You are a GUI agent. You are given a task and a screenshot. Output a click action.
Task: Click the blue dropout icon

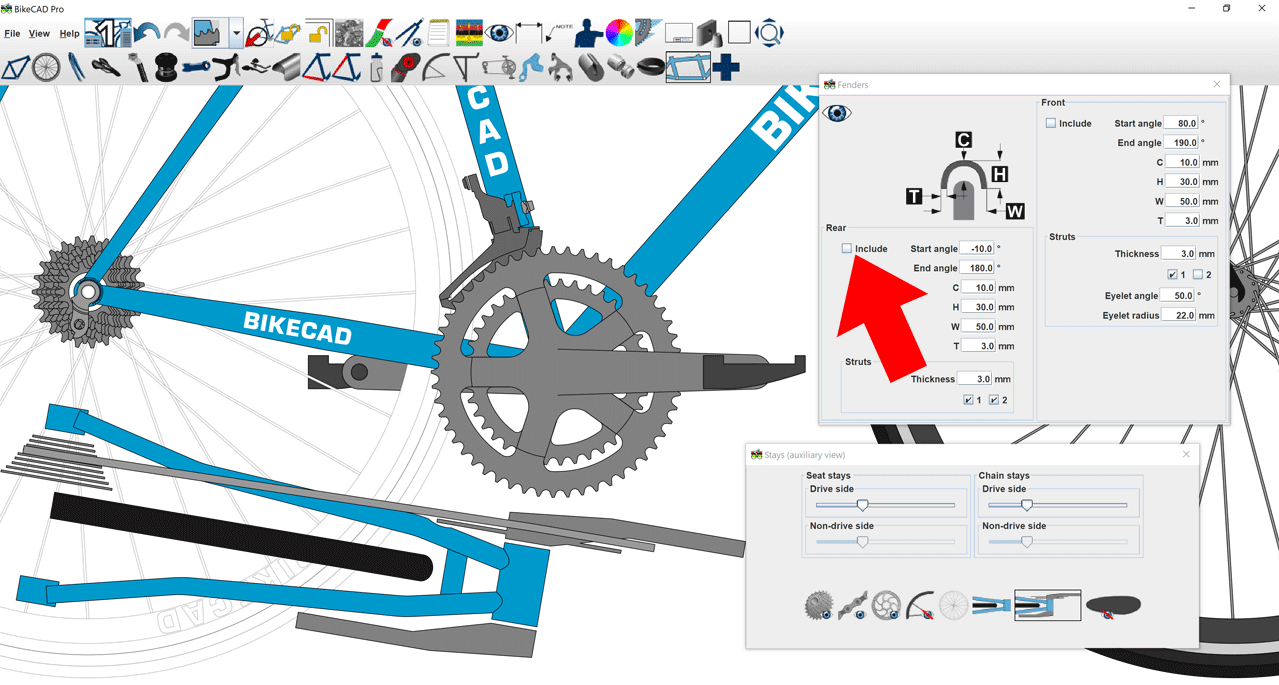click(531, 67)
